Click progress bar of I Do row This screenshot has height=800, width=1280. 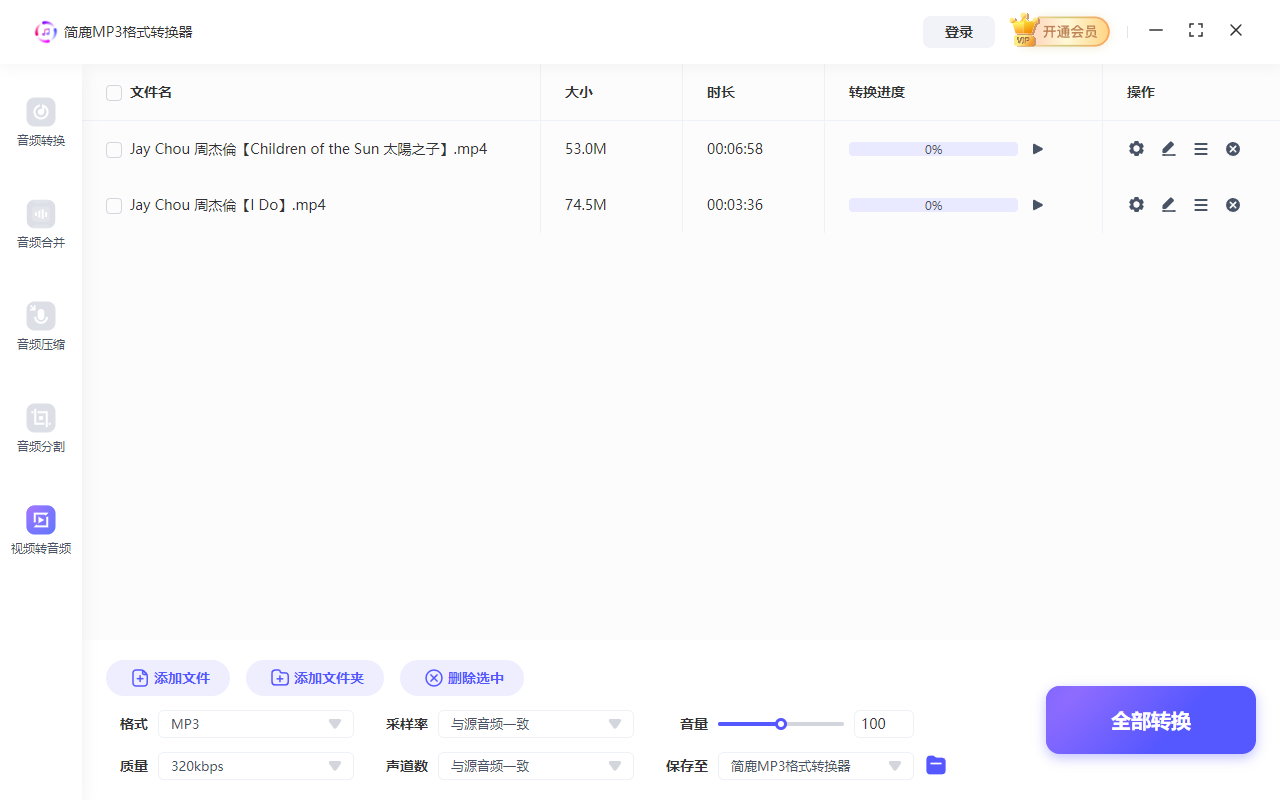coord(933,205)
